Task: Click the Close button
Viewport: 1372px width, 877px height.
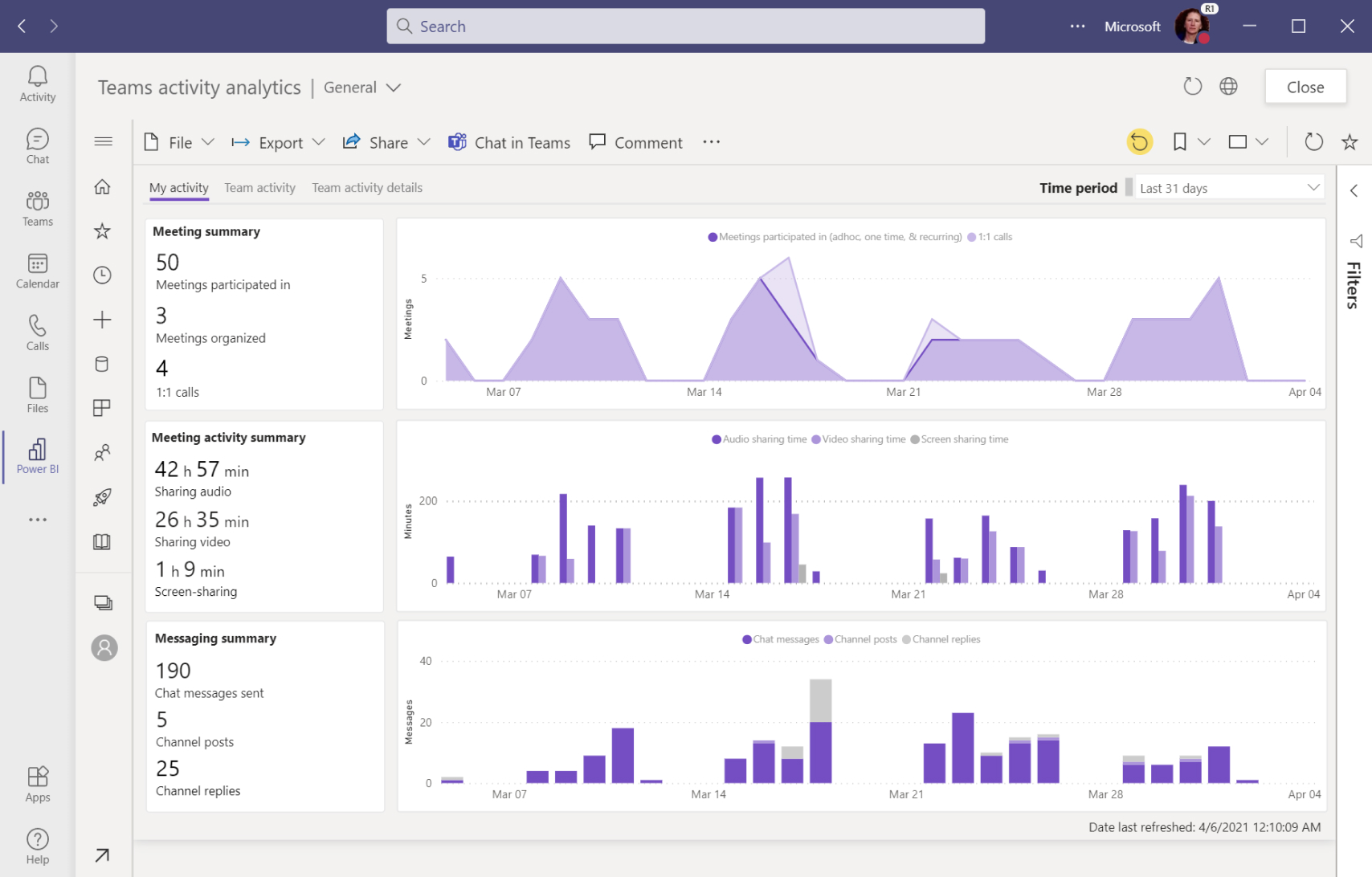Action: (1305, 87)
